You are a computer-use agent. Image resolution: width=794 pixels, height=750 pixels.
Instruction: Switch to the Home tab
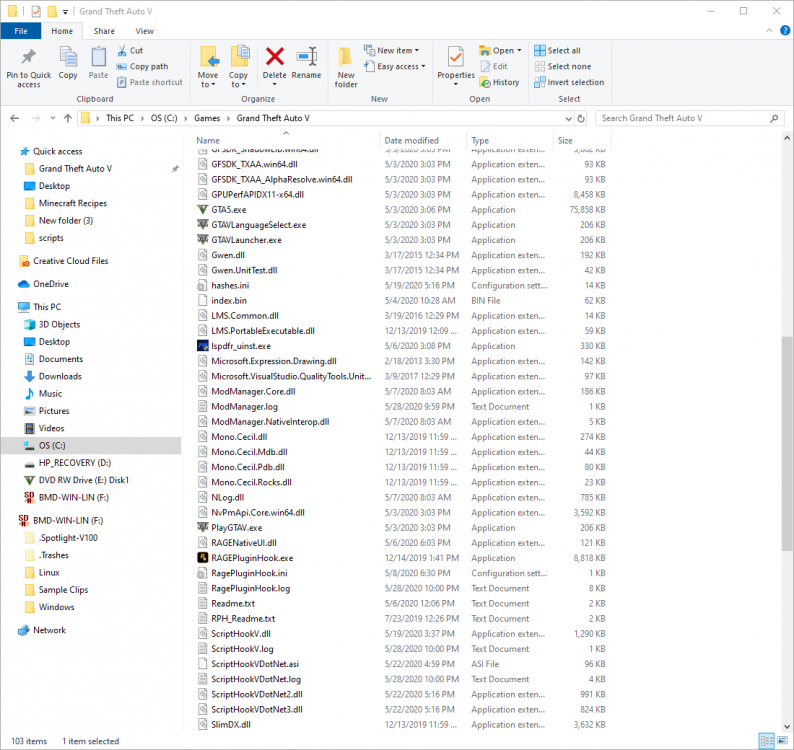point(62,31)
